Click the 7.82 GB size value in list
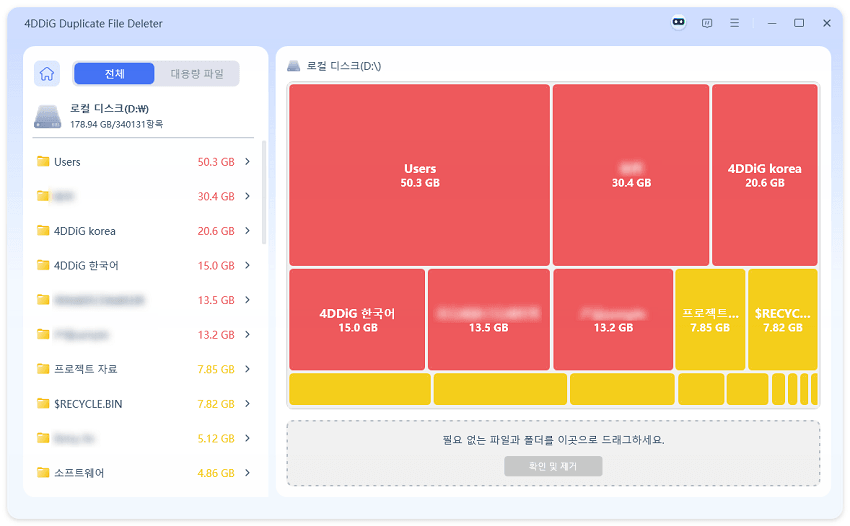The image size is (850, 526). point(216,403)
